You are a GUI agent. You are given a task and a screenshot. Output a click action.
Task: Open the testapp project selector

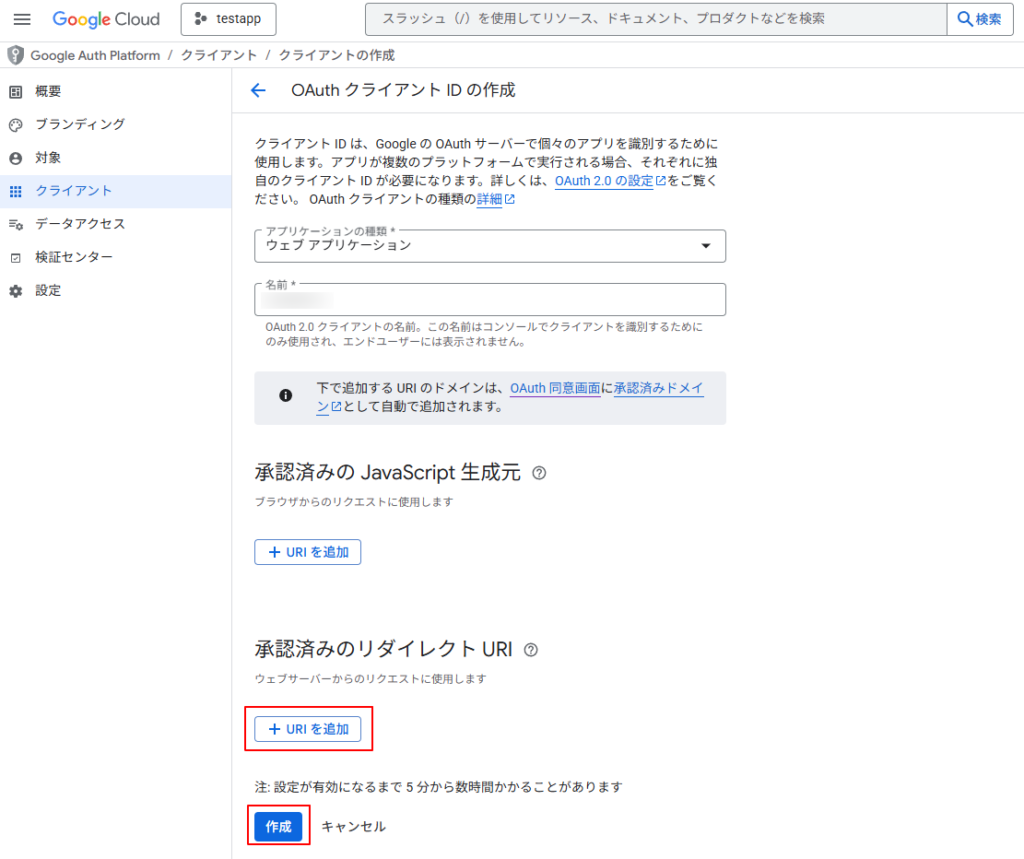(x=228, y=20)
